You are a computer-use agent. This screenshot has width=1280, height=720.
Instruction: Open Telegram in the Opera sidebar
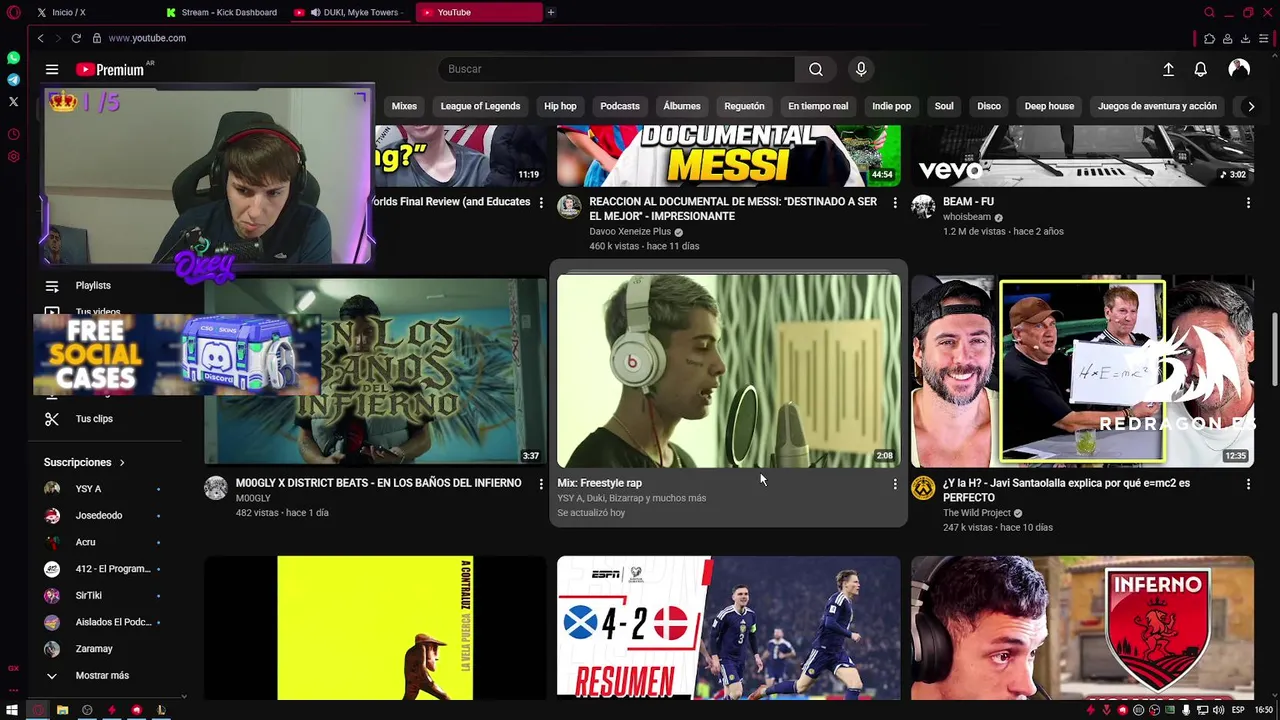pyautogui.click(x=13, y=80)
